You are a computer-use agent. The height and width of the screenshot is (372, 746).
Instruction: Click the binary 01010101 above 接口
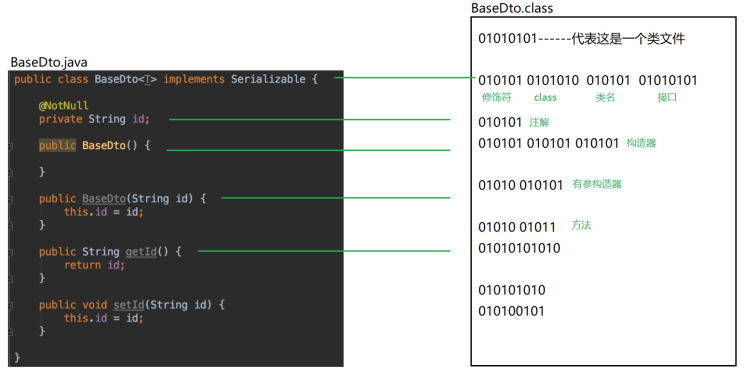(x=668, y=80)
